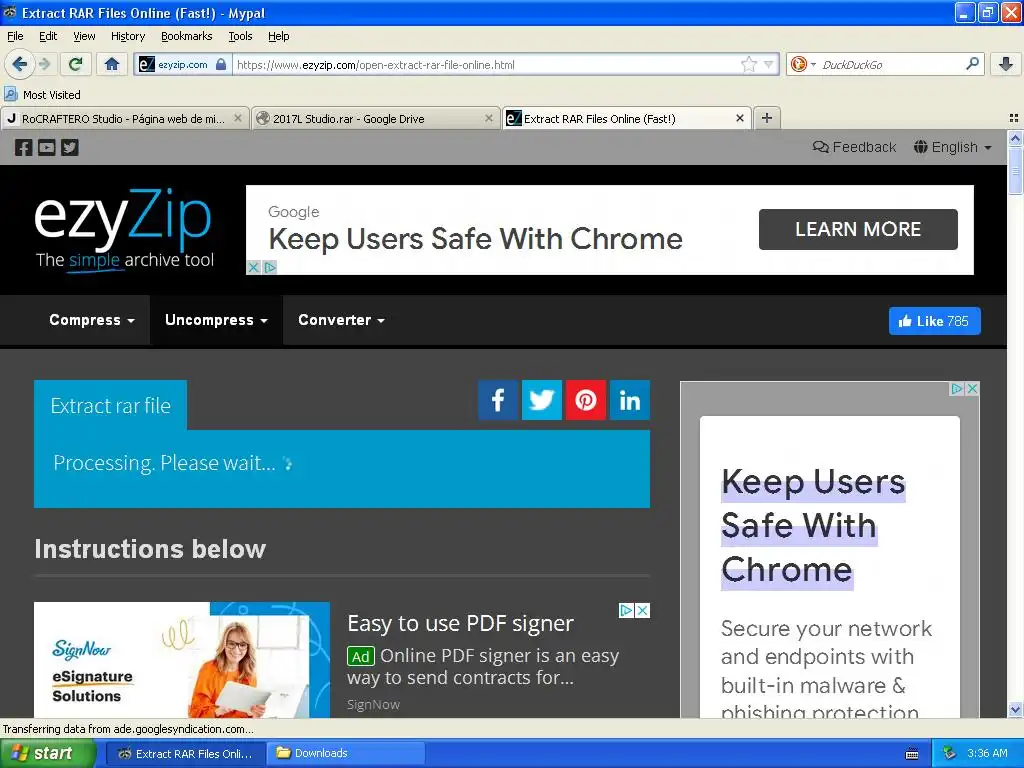Close the RoCRAFTERO Studio tab
Image resolution: width=1024 pixels, height=768 pixels.
(238, 118)
